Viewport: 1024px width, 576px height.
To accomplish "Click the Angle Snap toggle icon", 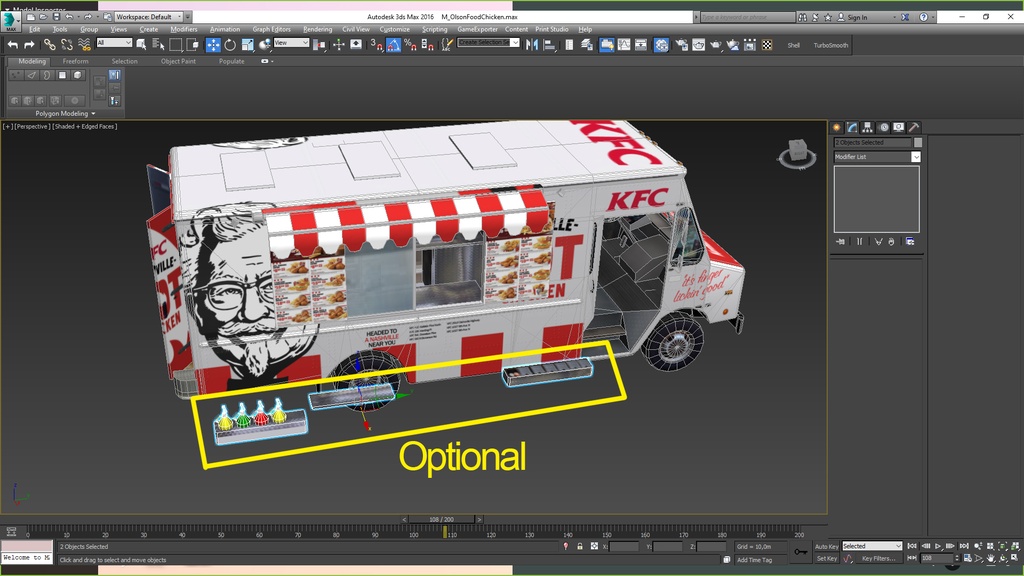I will coord(393,45).
